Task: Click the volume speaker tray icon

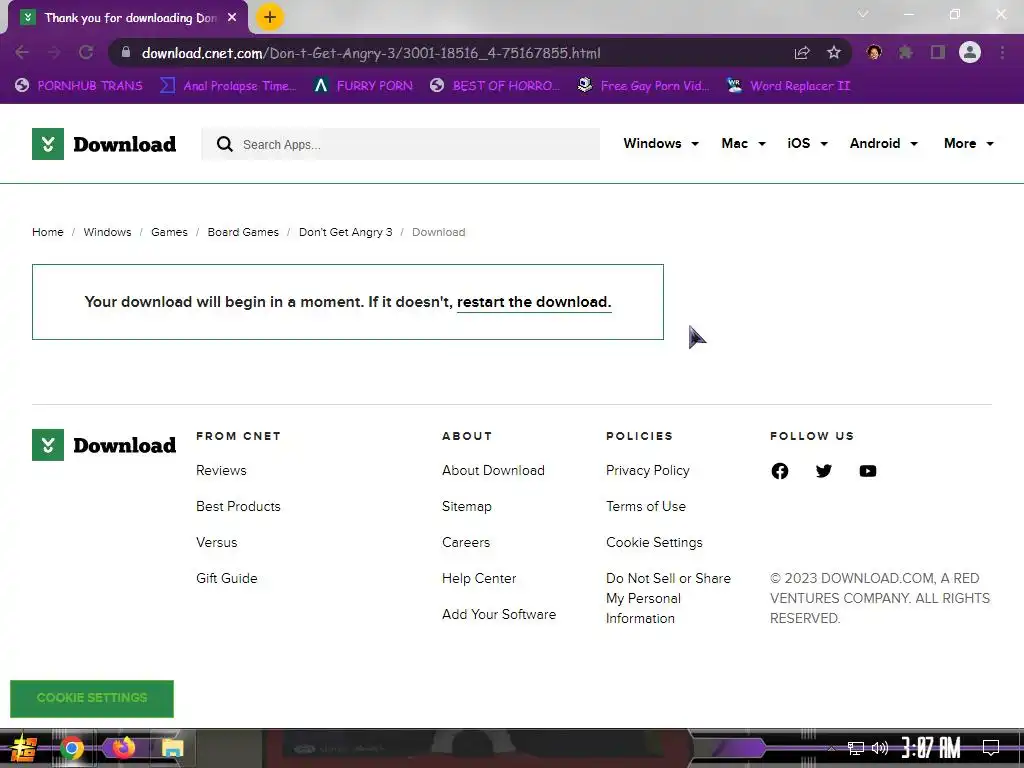Action: (x=880, y=748)
